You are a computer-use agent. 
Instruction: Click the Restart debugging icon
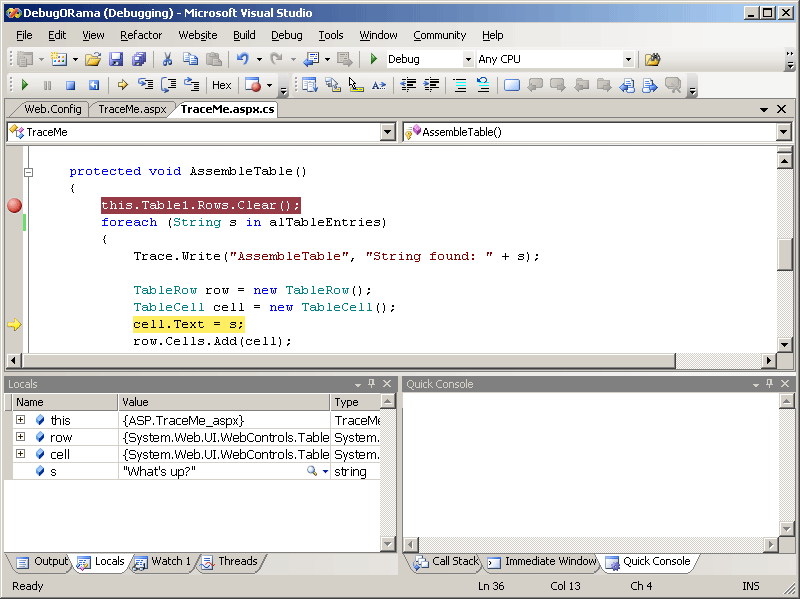(94, 86)
